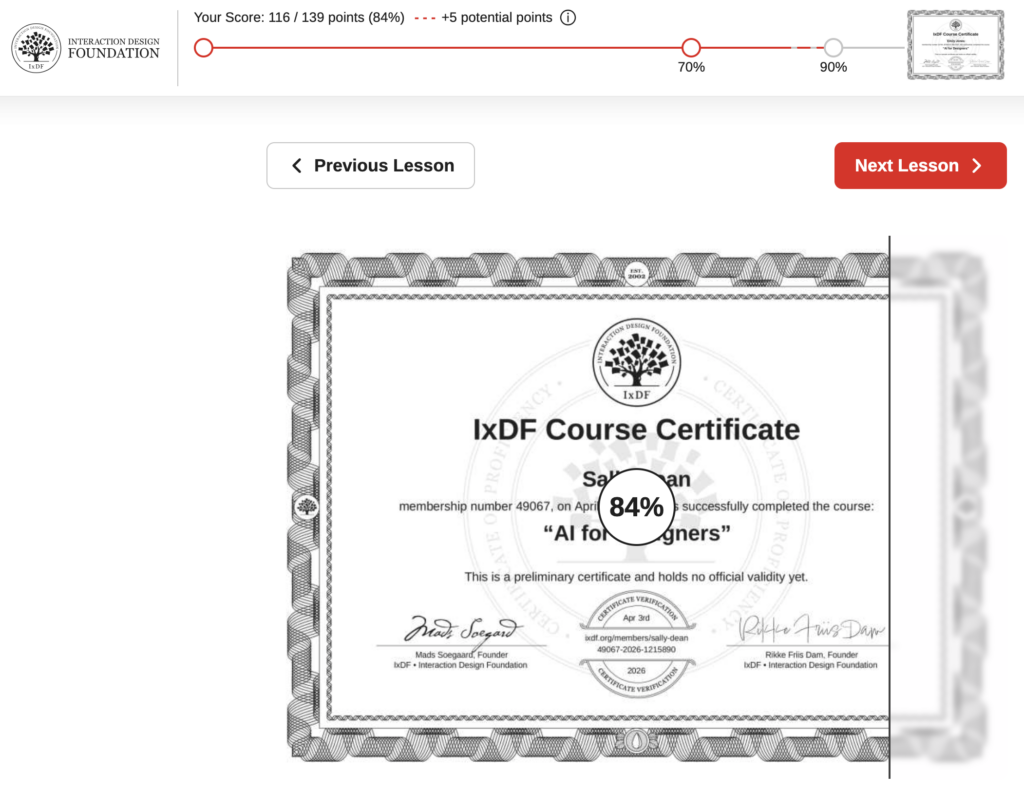Click the ixdf.org/members/sally-dean verification URL
This screenshot has width=1024, height=790.
click(x=636, y=637)
